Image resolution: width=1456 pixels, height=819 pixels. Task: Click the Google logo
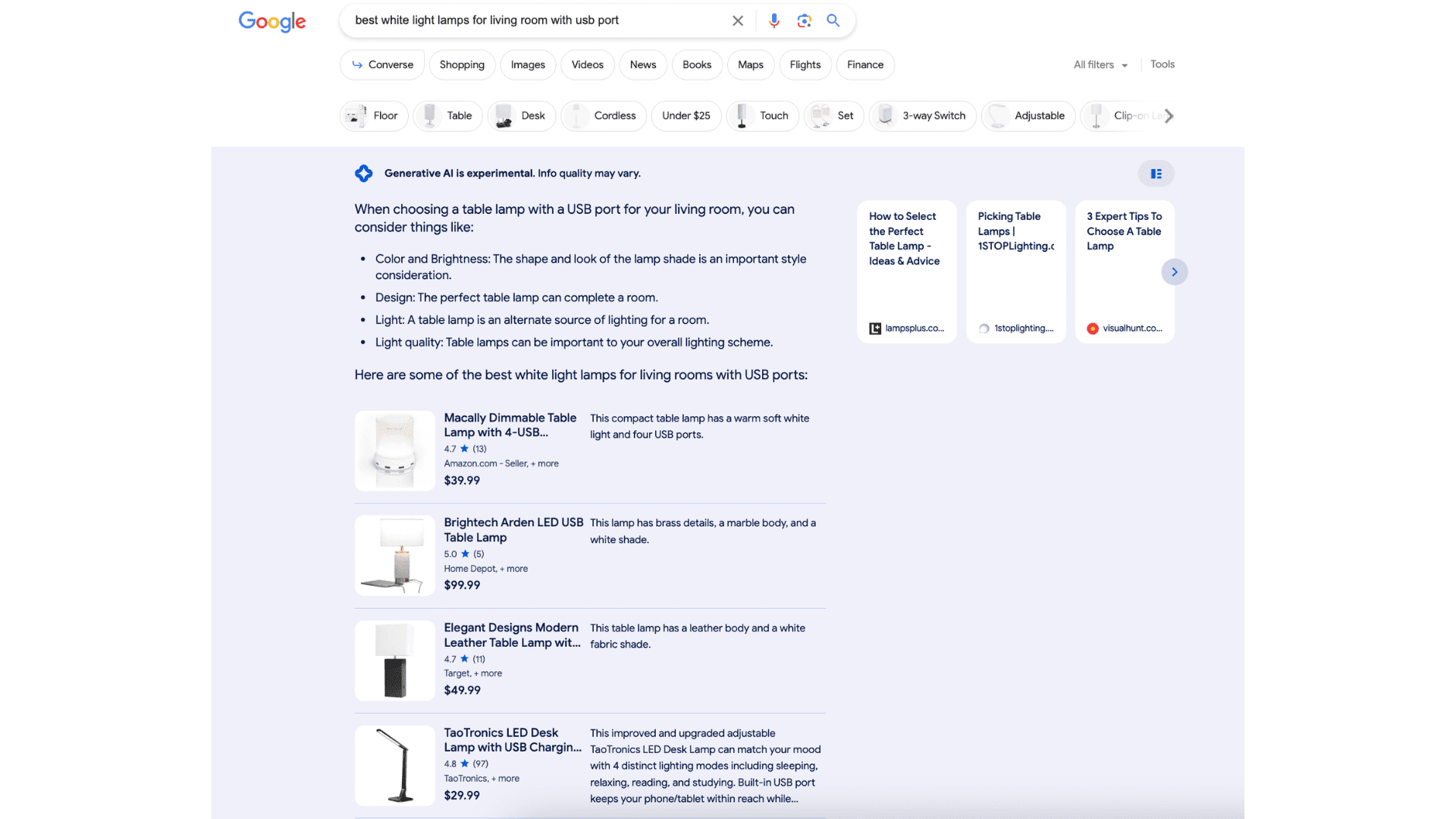tap(272, 21)
